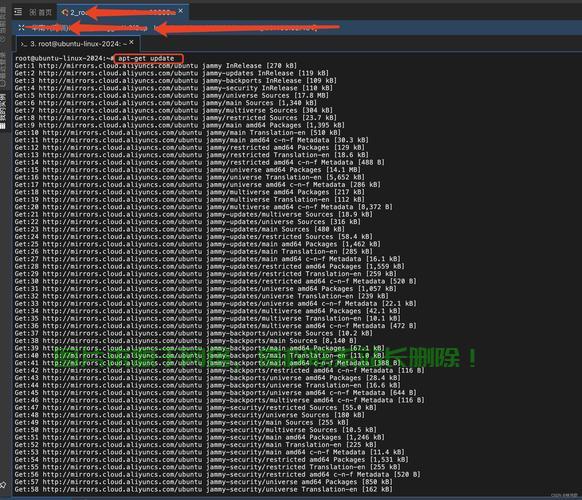The image size is (582, 500).
Task: Click line Get:37 jammy-backports/universe Sources
Action: click(193, 333)
